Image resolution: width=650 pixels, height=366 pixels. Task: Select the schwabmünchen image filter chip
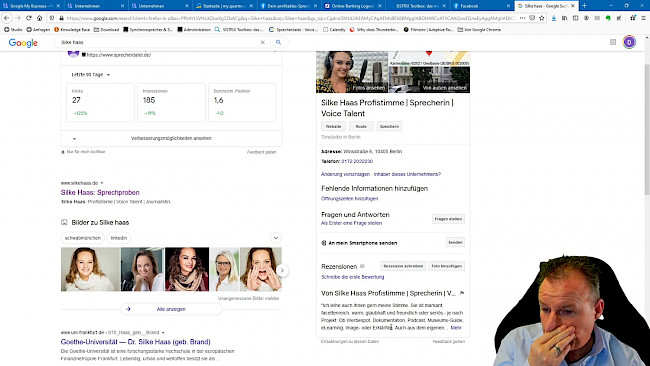point(83,238)
